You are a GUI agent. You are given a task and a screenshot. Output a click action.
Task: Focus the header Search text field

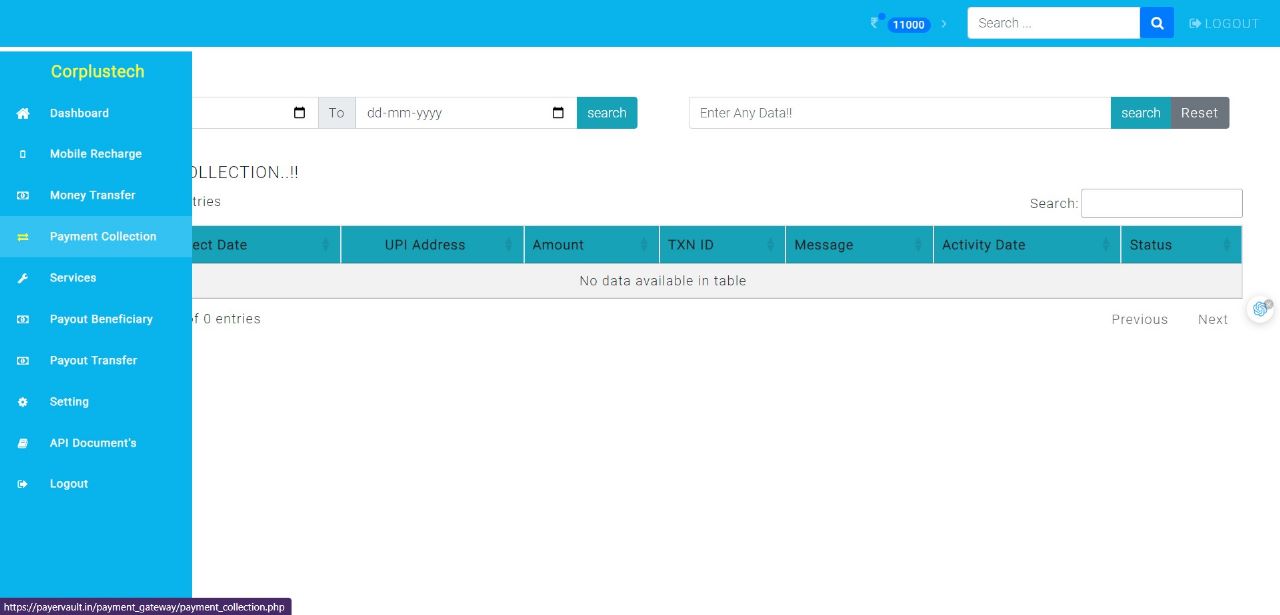pos(1054,23)
